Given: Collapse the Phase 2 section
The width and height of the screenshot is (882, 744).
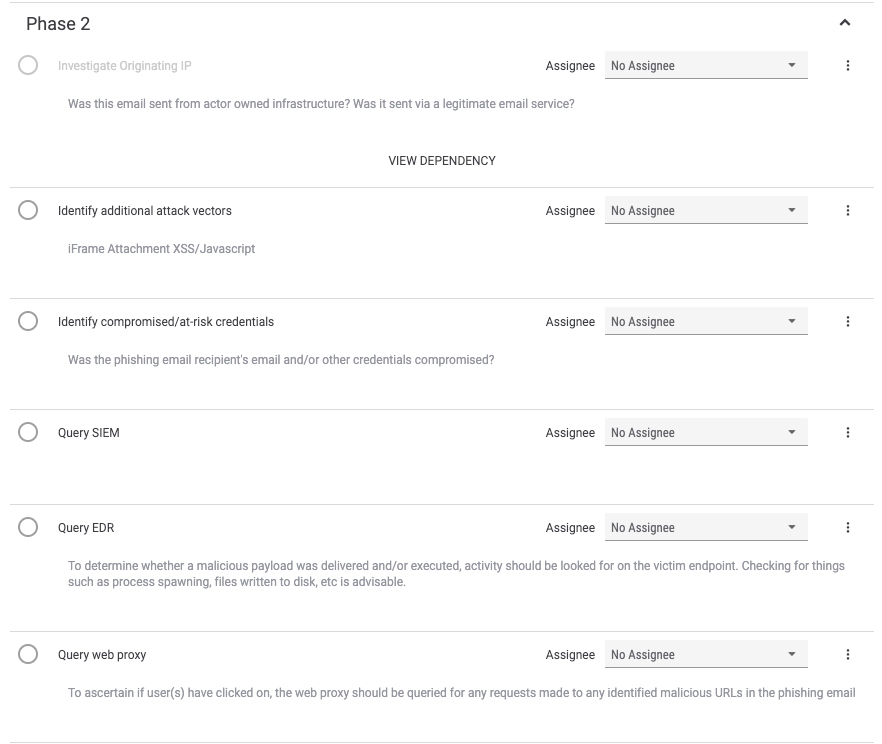Looking at the screenshot, I should (x=844, y=22).
